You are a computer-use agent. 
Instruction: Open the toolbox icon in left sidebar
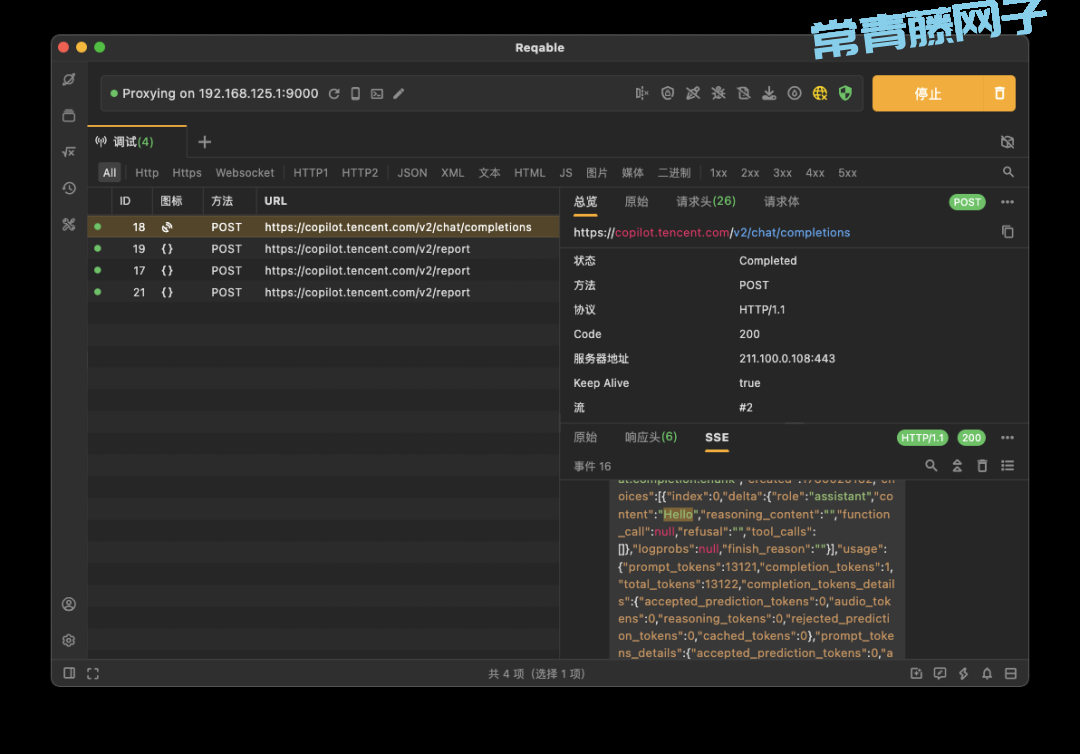[x=69, y=225]
